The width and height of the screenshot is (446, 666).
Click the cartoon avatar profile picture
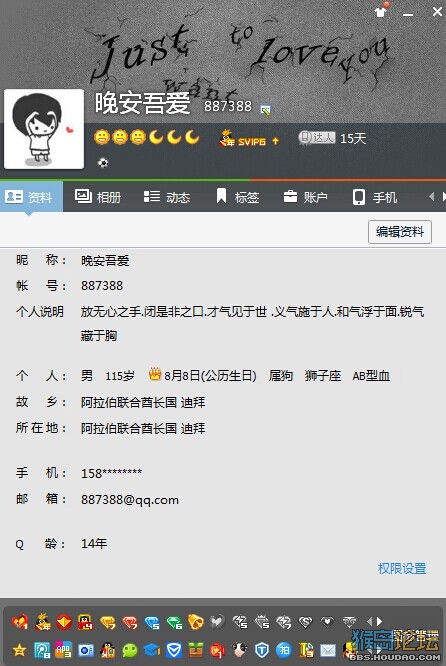click(44, 129)
